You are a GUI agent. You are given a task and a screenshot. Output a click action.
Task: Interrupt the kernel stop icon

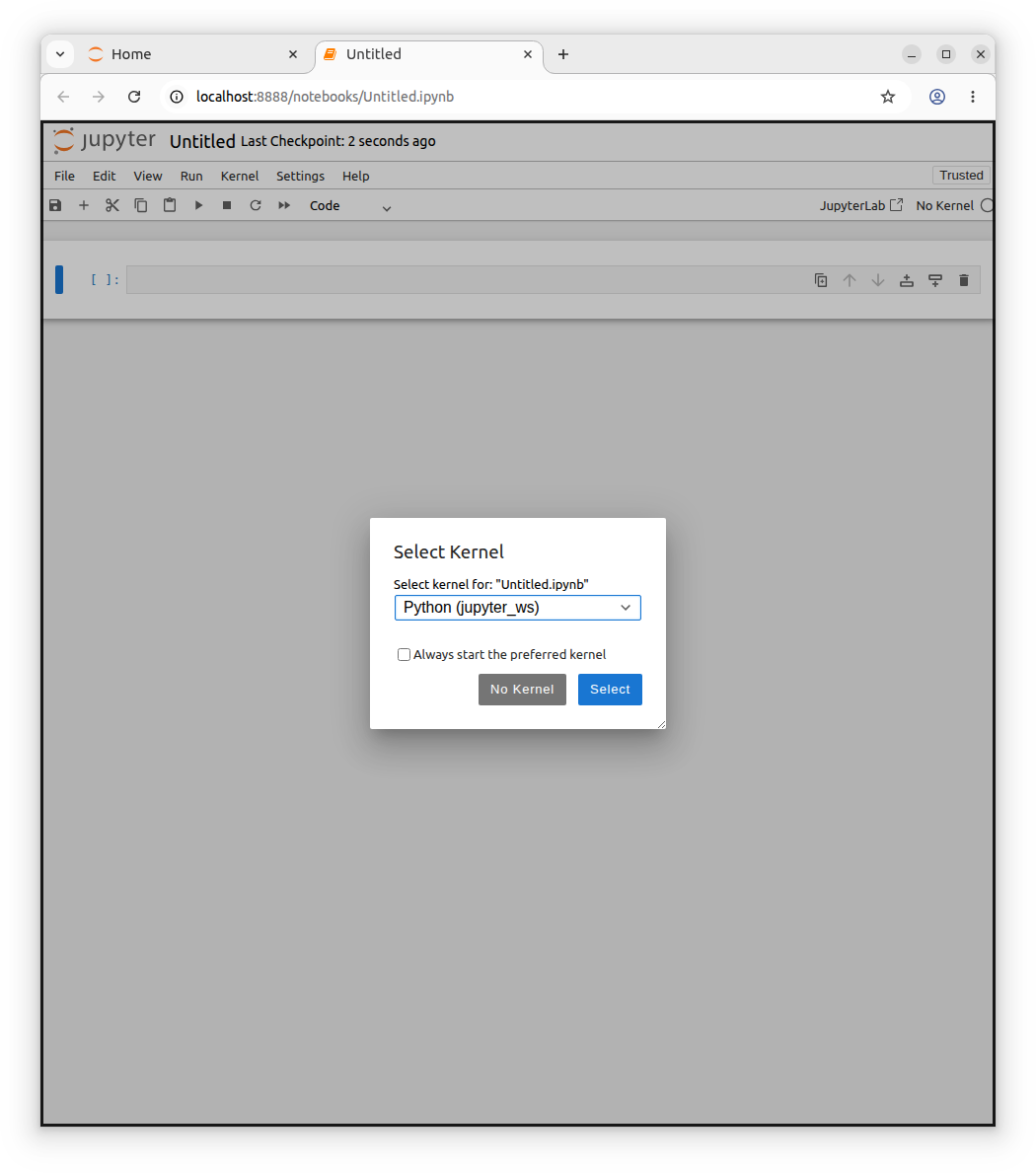pos(227,205)
